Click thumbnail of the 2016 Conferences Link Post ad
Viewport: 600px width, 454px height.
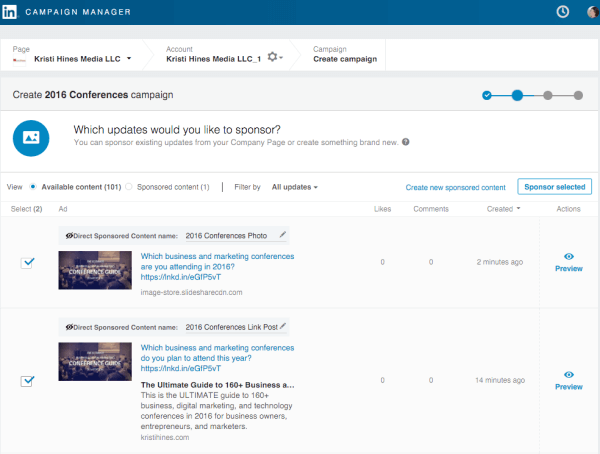click(95, 361)
